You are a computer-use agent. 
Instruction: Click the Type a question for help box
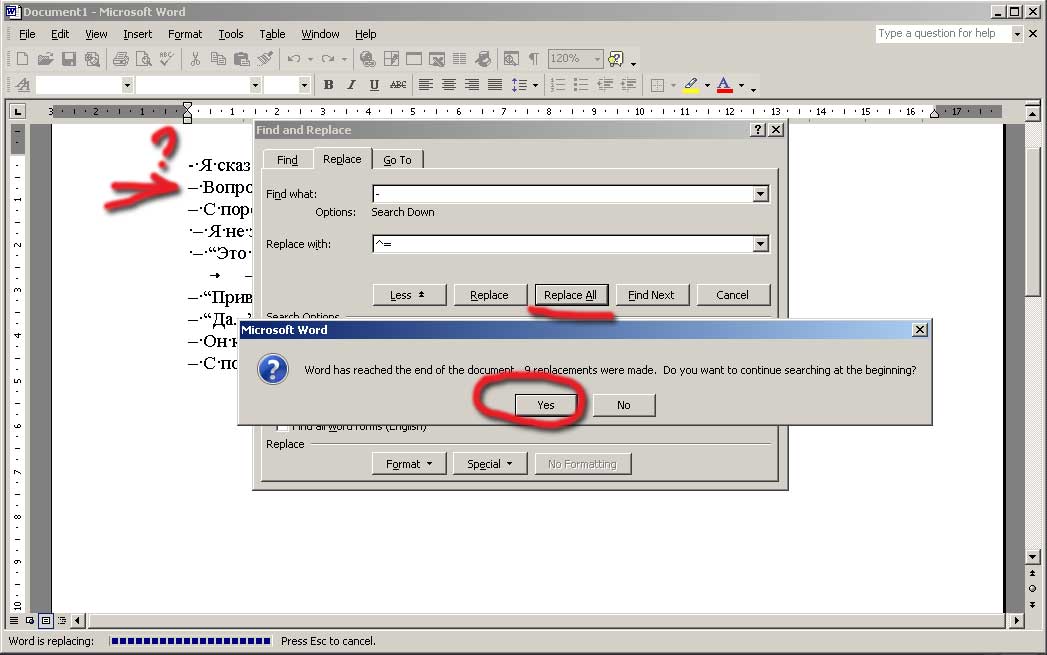[943, 33]
